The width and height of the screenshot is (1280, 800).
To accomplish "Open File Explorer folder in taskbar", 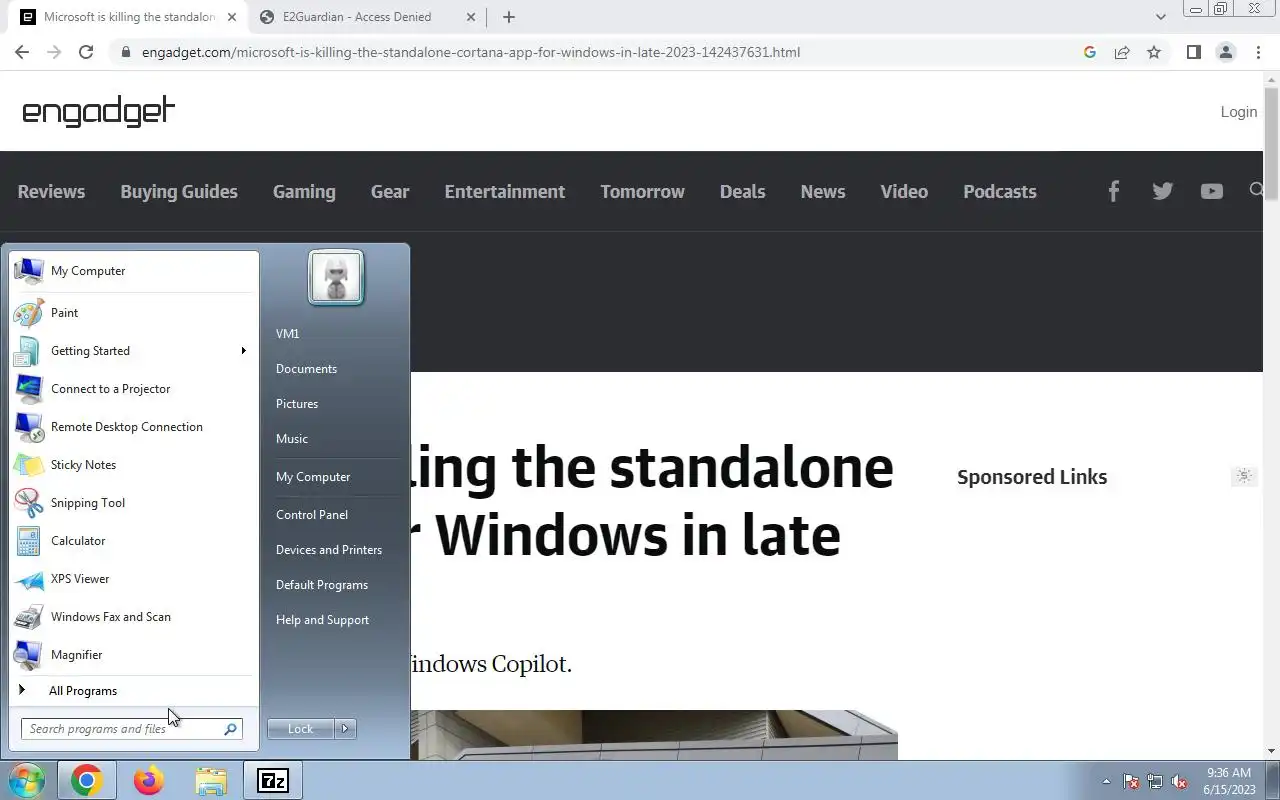I will [211, 780].
